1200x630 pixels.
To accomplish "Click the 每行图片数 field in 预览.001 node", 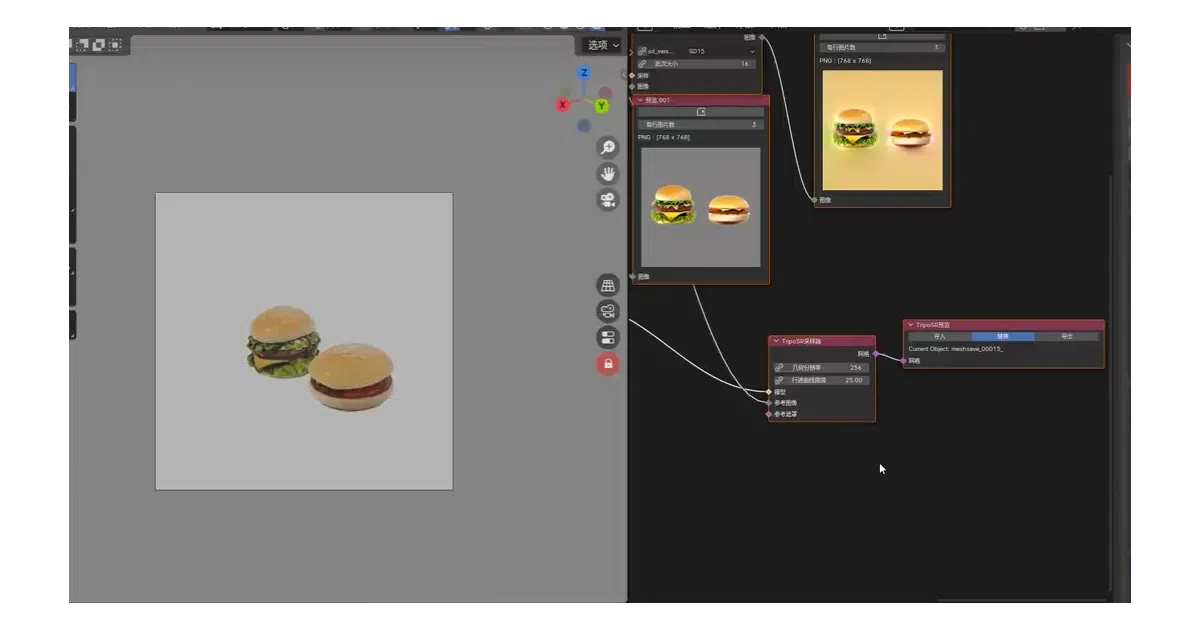I will point(701,125).
